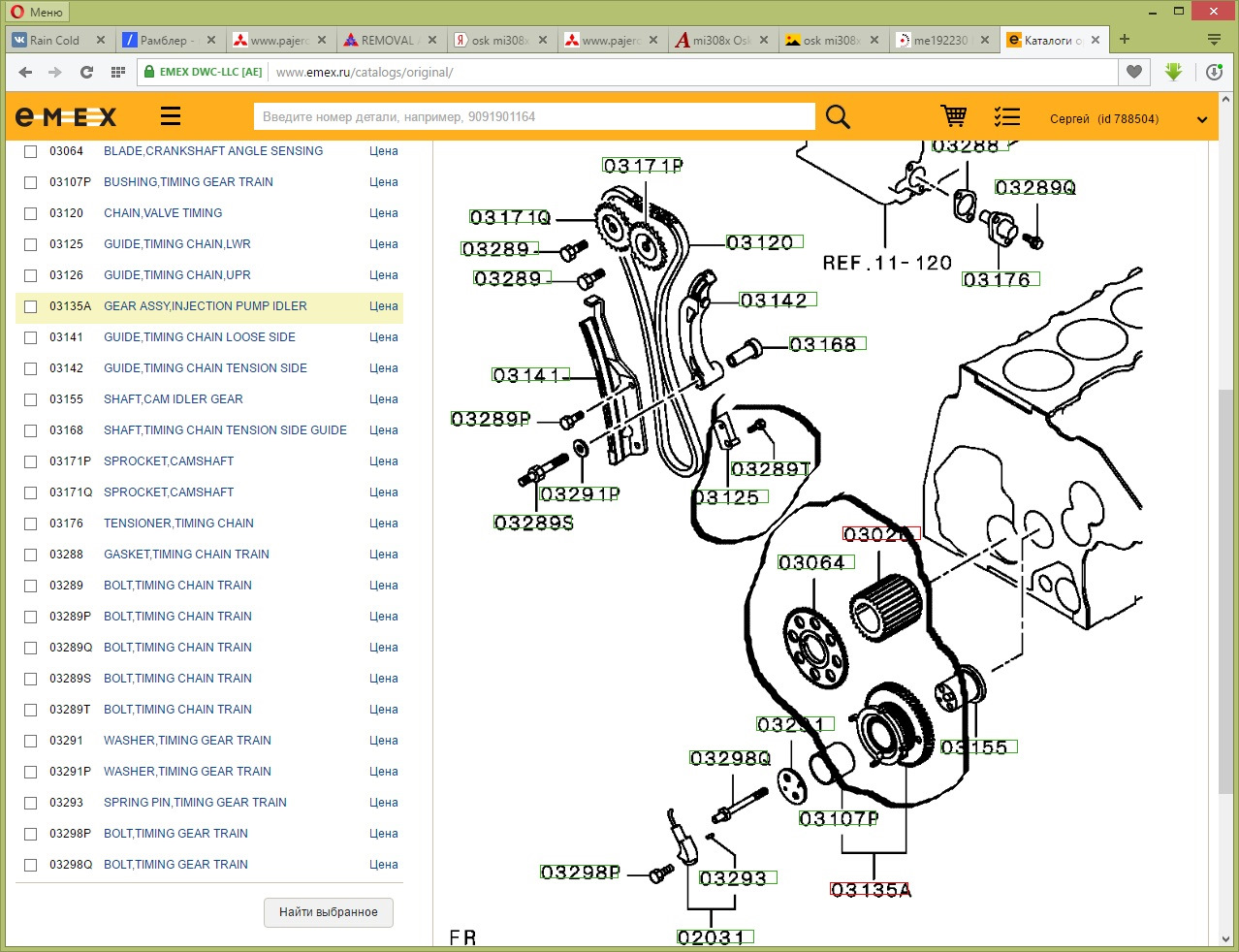1239x952 pixels.
Task: Click the green download arrow icon
Action: (1173, 72)
